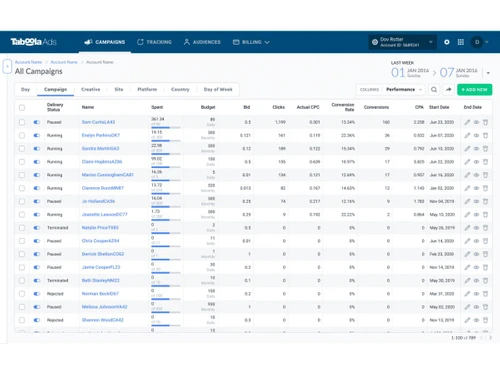
Task: Delete the Norman Beck campaign
Action: click(x=485, y=294)
